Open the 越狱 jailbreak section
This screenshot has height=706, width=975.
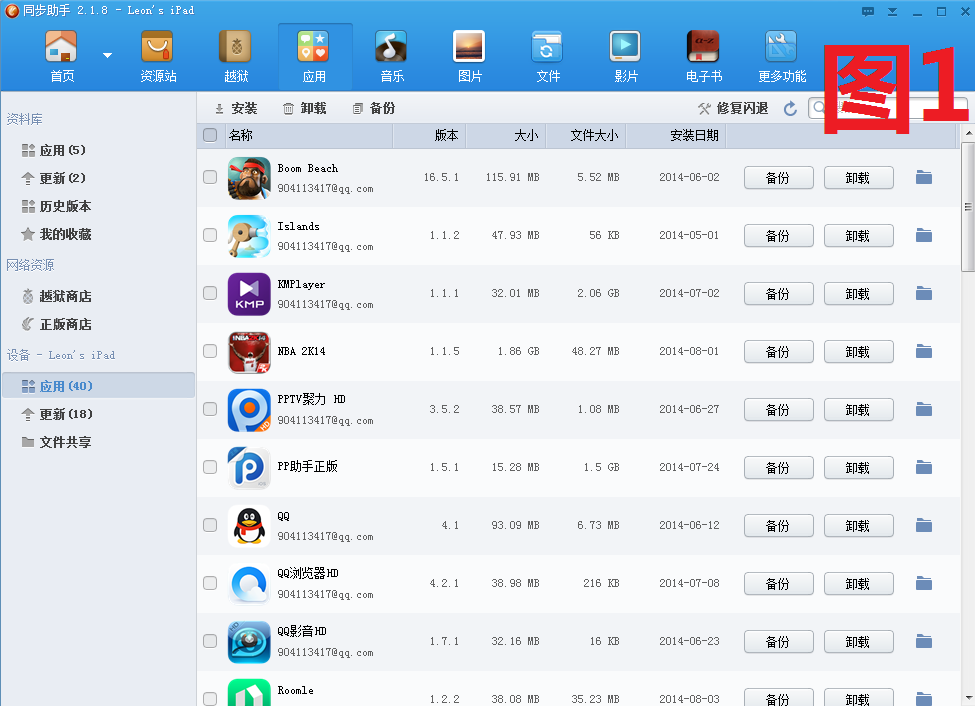tap(236, 56)
